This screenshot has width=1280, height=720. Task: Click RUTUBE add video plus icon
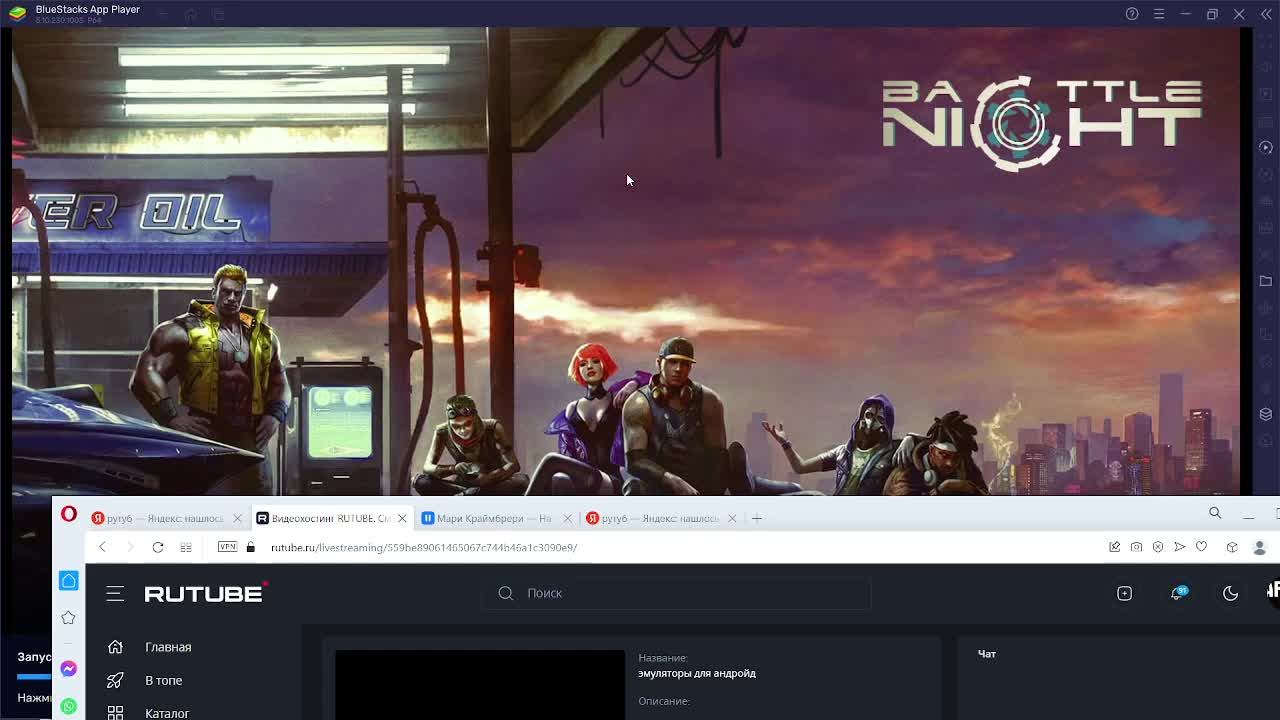pyautogui.click(x=1124, y=593)
